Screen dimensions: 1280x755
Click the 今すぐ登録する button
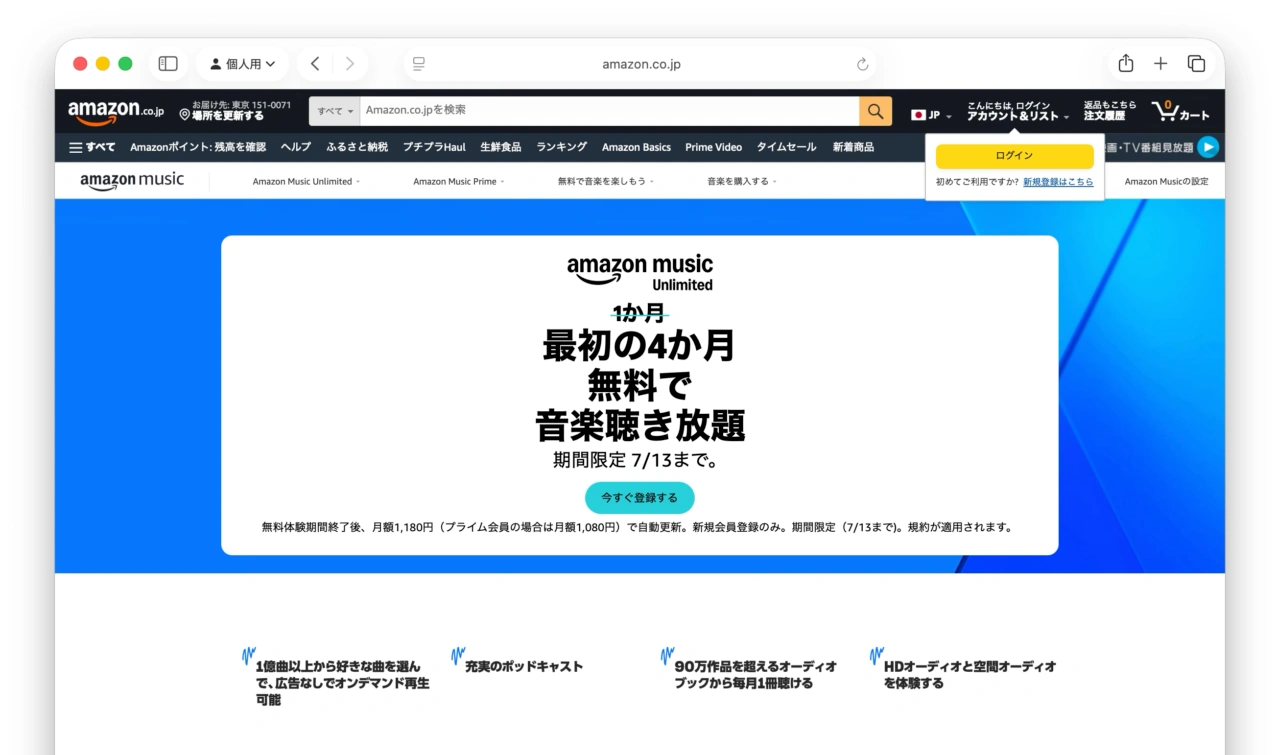(639, 497)
